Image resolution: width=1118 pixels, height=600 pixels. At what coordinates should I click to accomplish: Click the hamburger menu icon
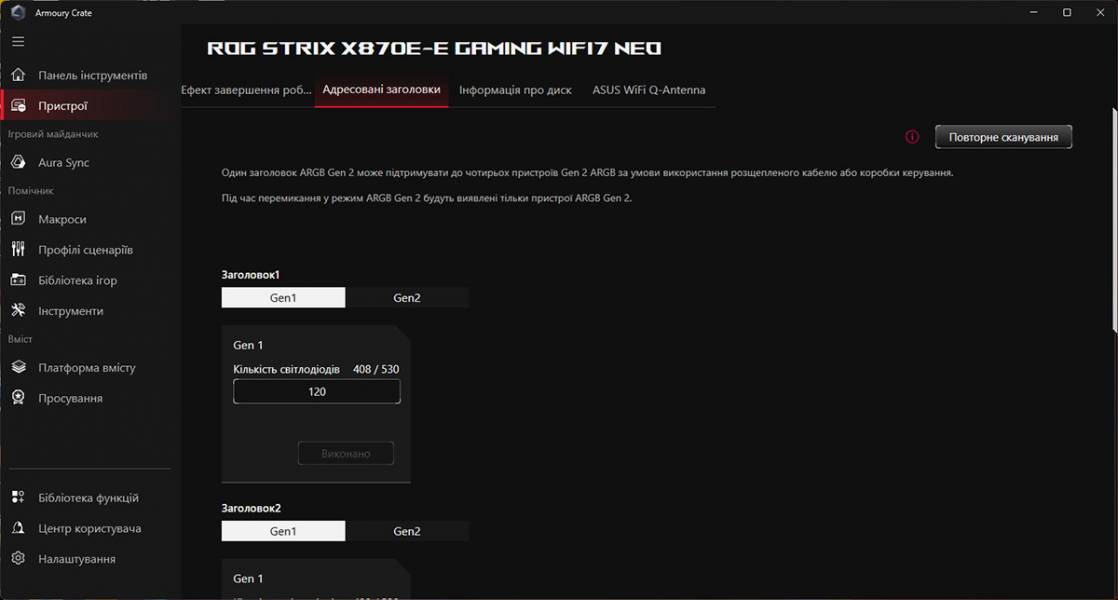click(18, 41)
